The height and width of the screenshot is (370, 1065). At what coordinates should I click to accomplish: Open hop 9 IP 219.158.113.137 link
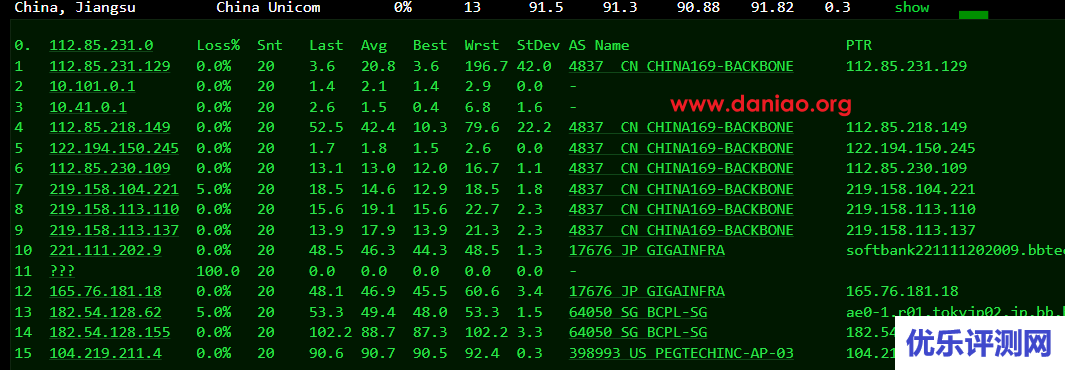tap(114, 230)
